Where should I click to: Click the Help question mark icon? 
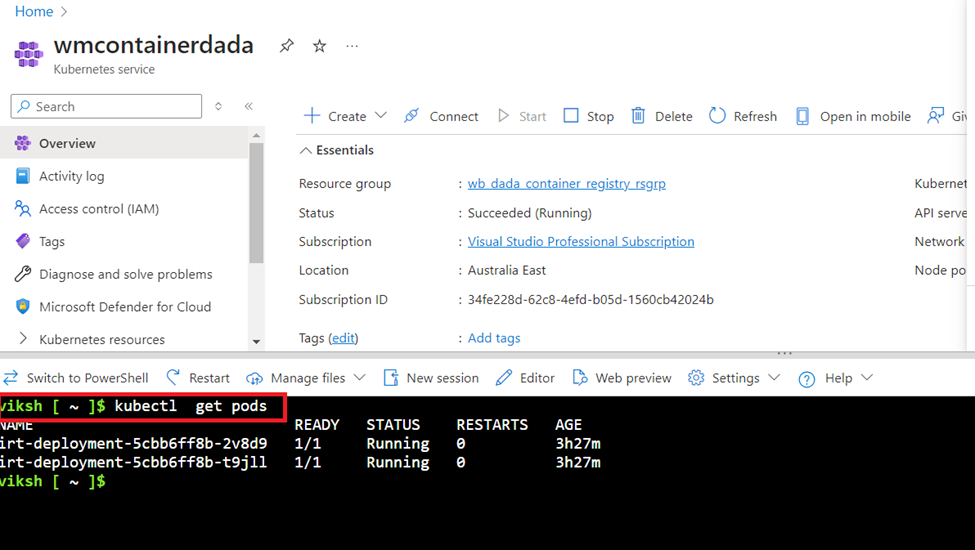click(806, 379)
